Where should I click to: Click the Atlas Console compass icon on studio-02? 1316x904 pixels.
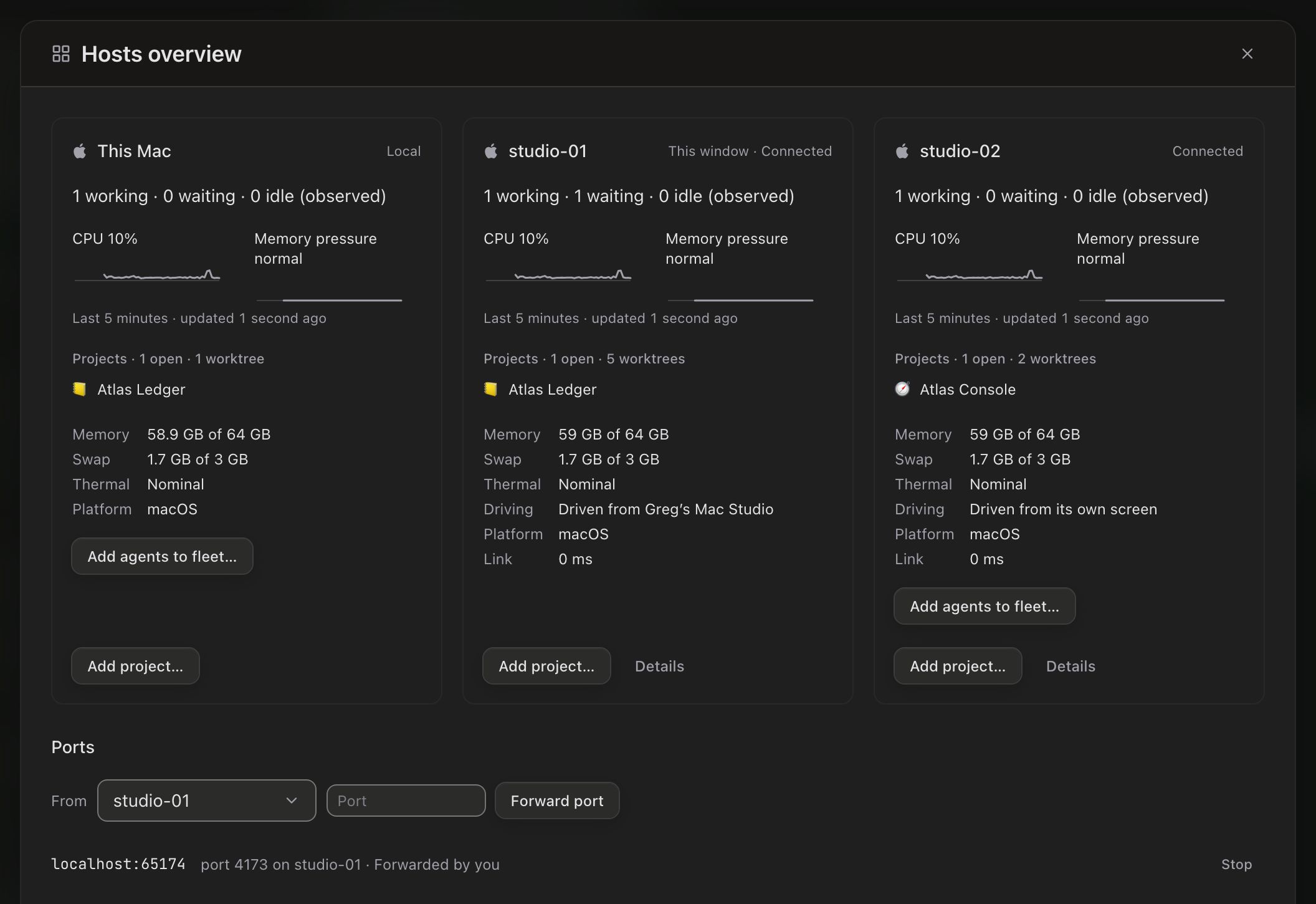click(902, 389)
